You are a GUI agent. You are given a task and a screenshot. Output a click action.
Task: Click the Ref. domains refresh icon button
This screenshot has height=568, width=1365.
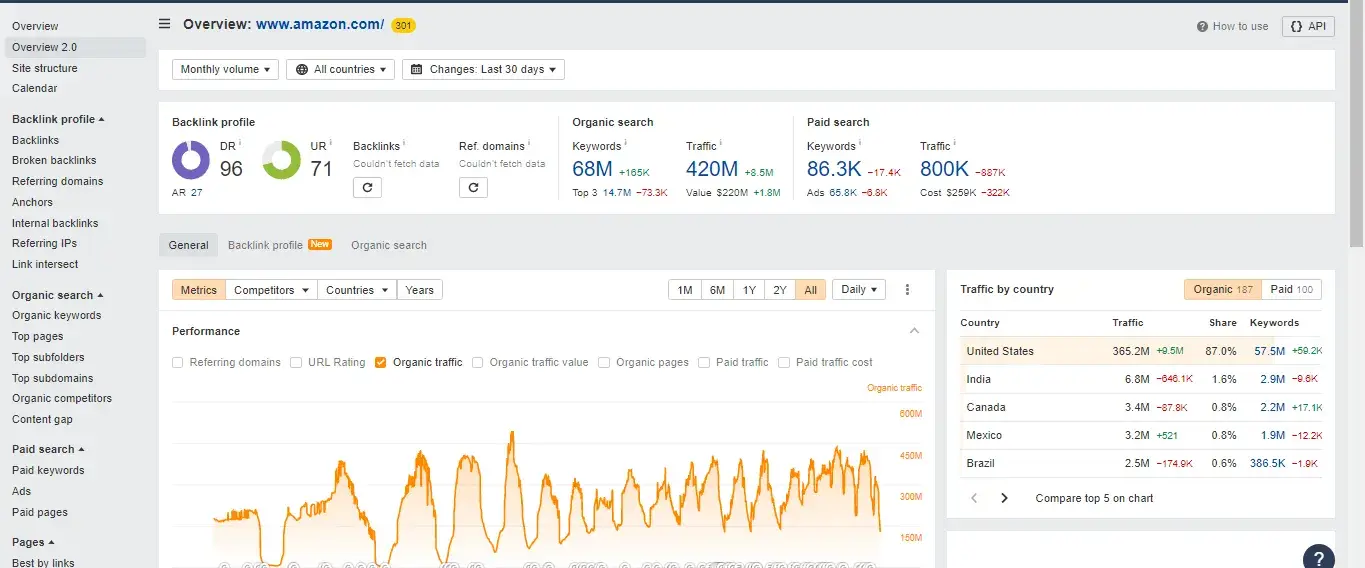click(x=473, y=187)
